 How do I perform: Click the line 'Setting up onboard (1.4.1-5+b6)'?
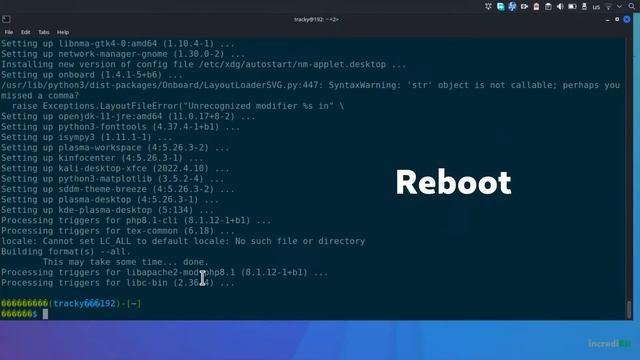point(92,75)
